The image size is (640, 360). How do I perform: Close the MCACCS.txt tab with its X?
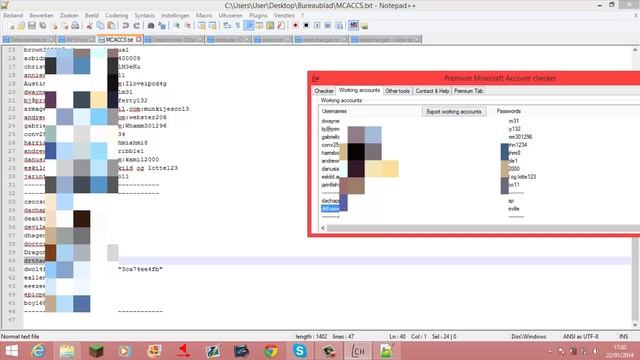click(139, 40)
